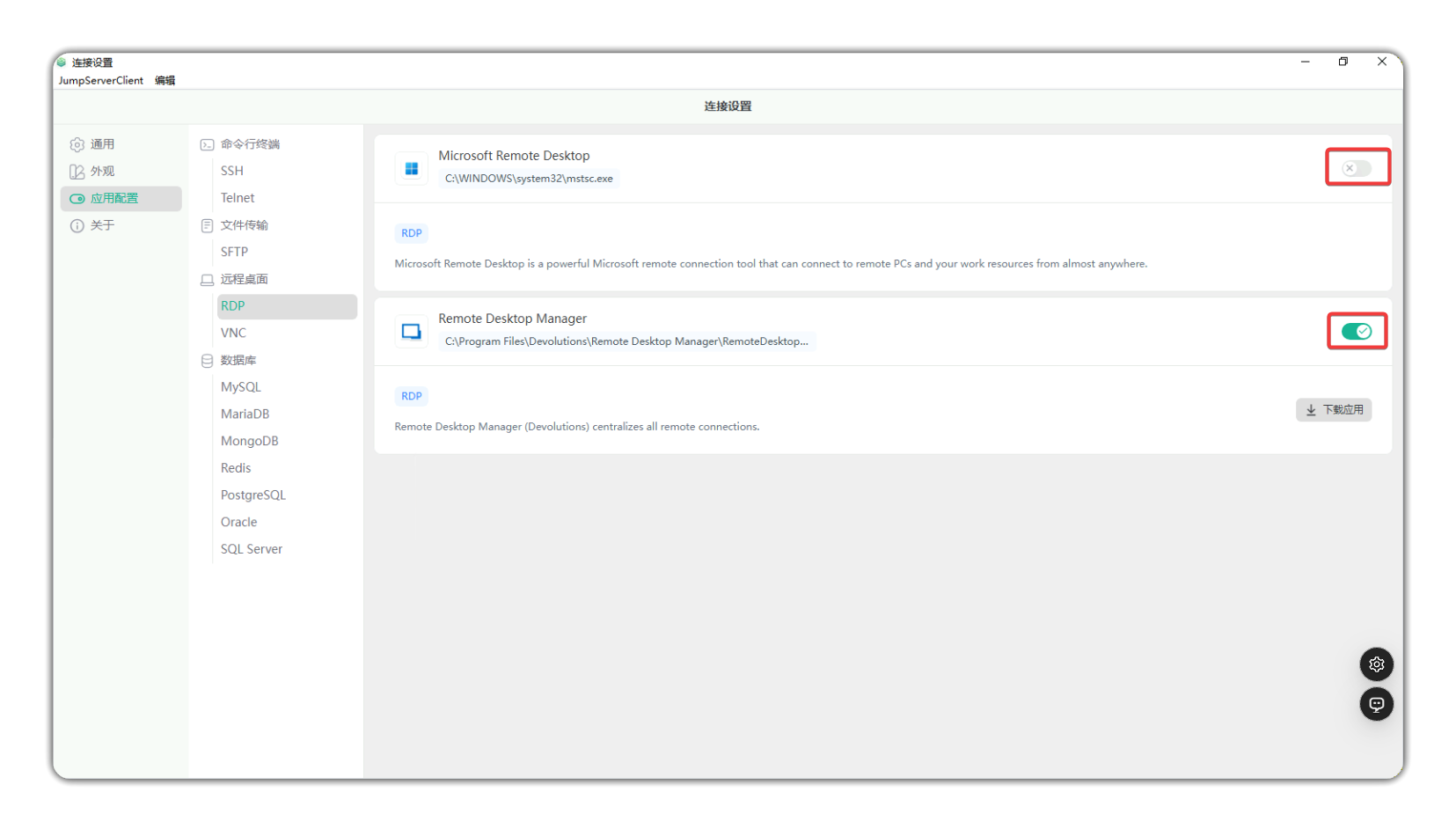Open the 编辑 menu

click(x=165, y=80)
